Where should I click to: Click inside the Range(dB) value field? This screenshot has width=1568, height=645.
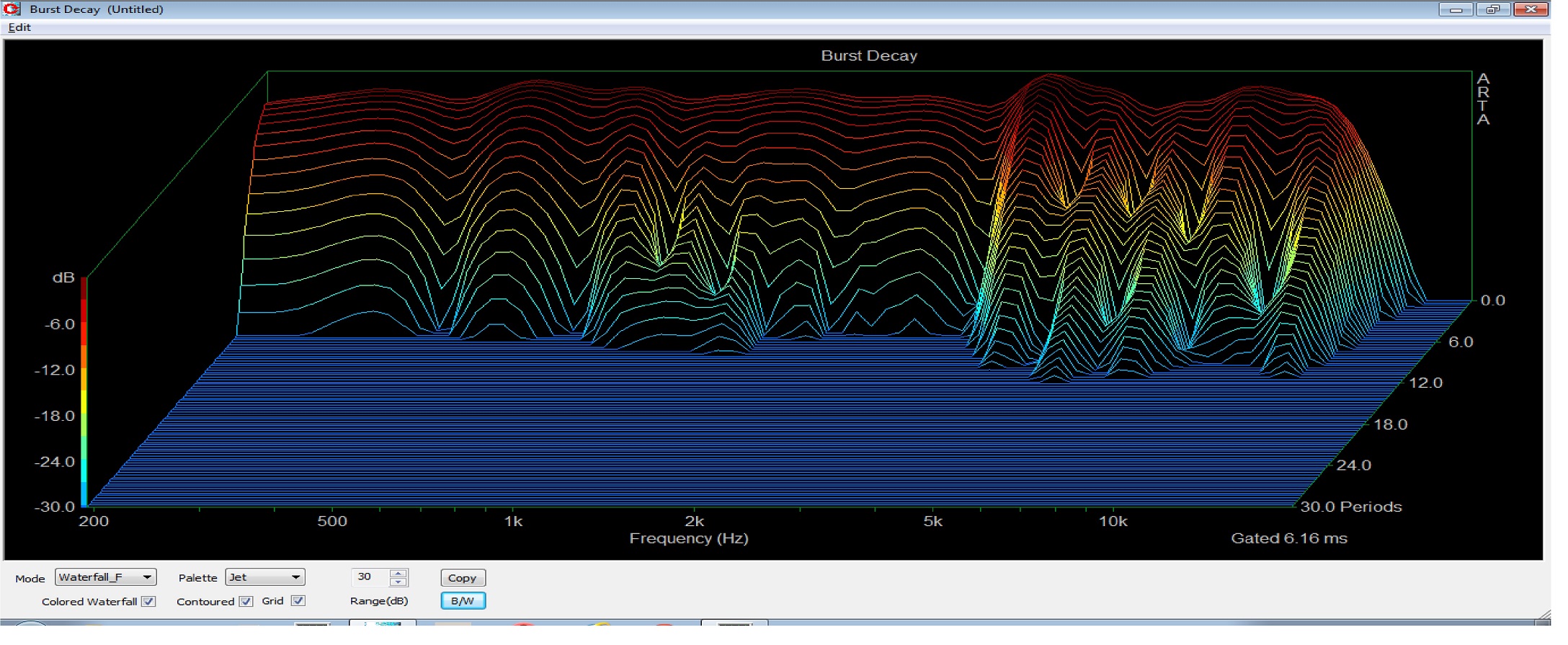point(370,577)
